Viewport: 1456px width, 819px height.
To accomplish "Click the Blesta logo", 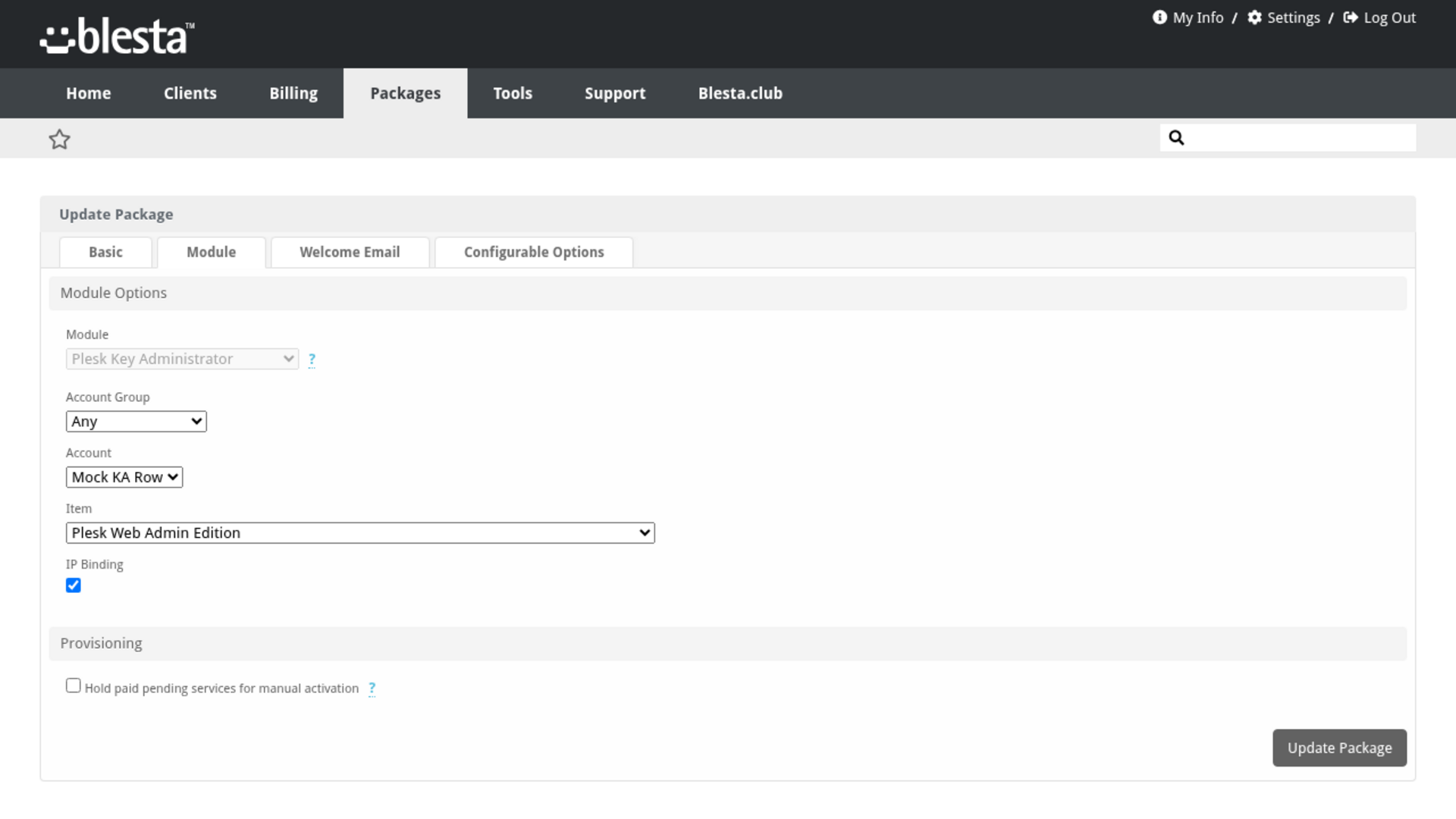I will [118, 36].
